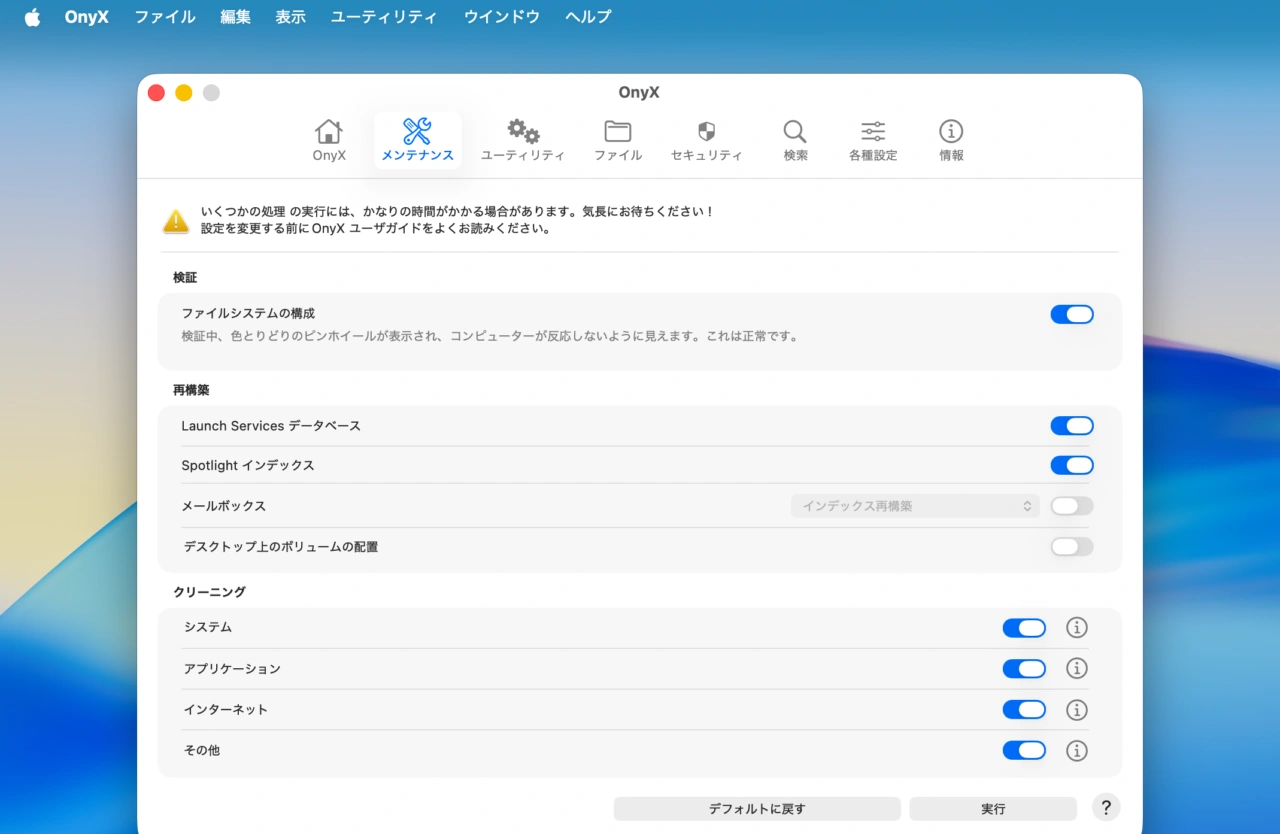Open the ヘルプ menu in menu bar
The image size is (1280, 834).
pos(587,16)
